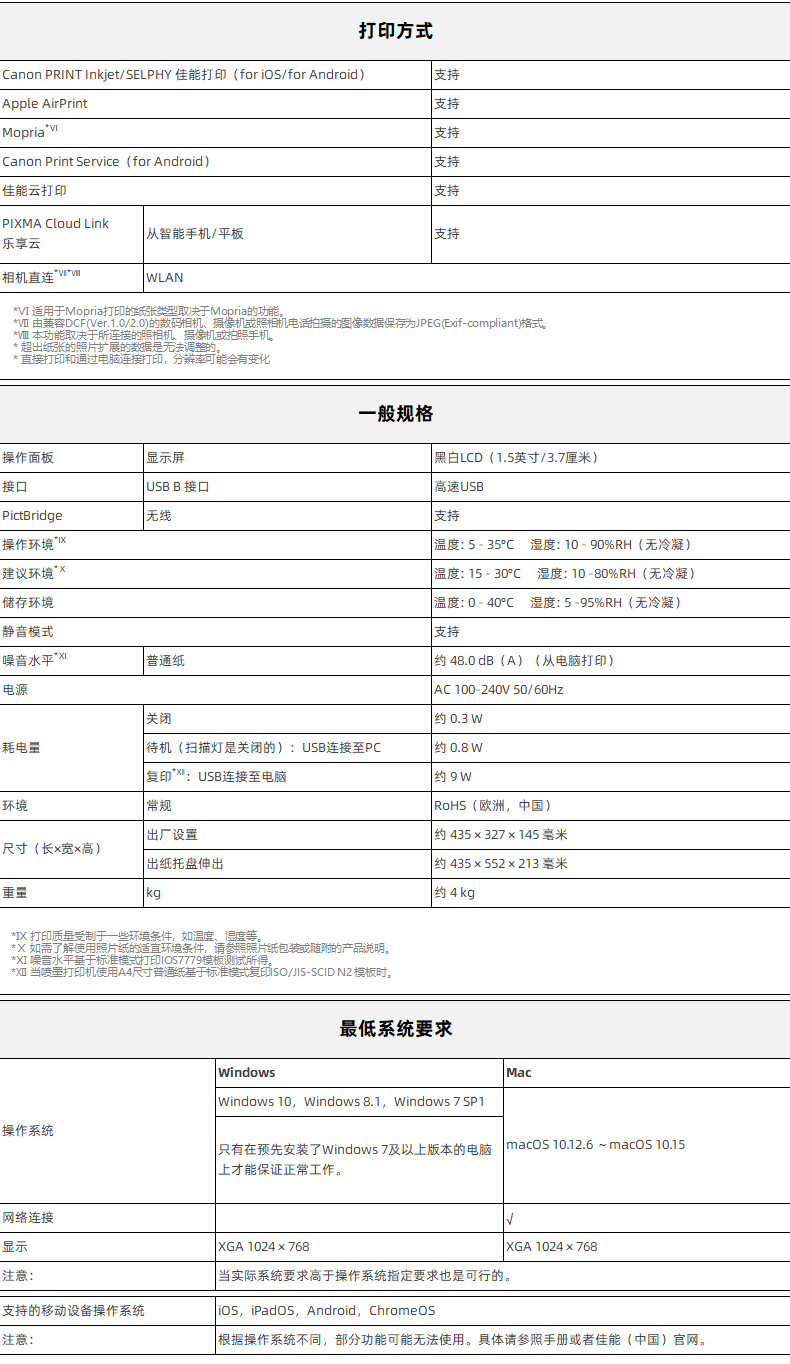The image size is (790, 1364).
Task: Select the Canon PRINT Inkjet/SELPHY 佳能打印 row label
Action: point(184,74)
